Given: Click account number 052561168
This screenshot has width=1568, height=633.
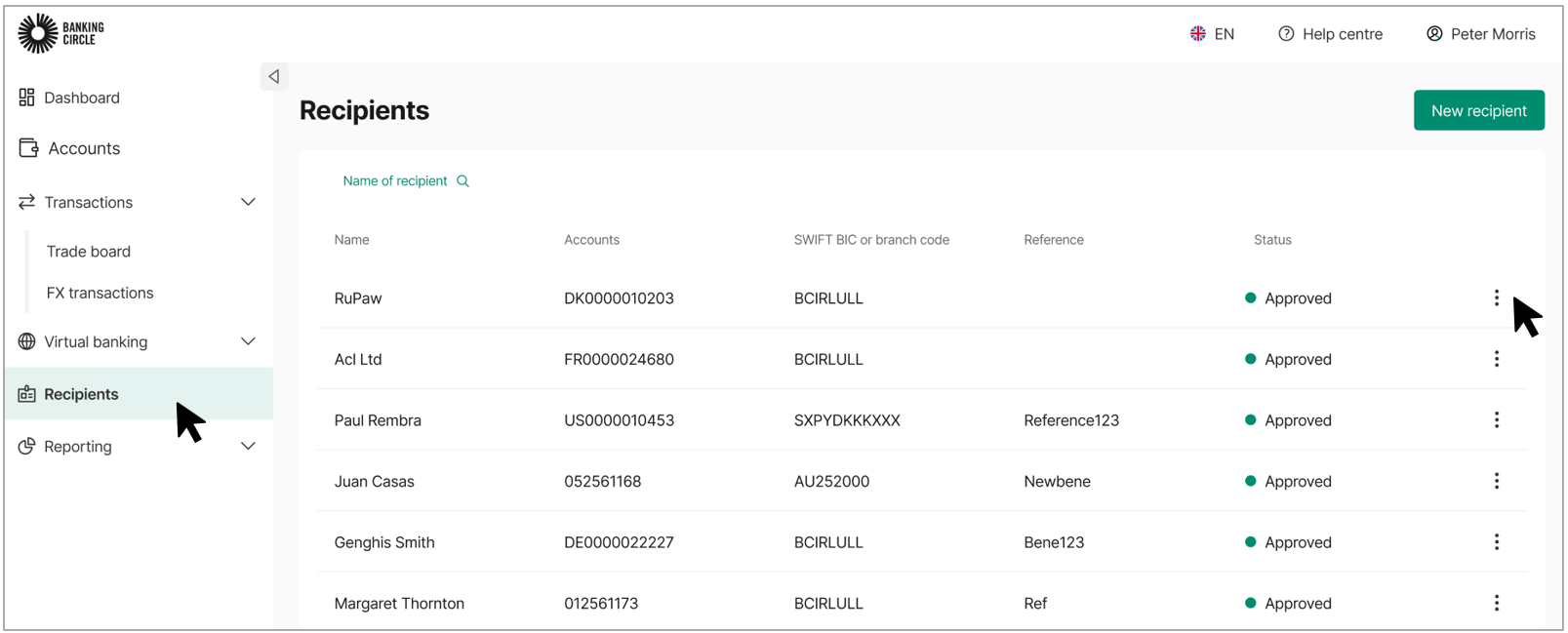Looking at the screenshot, I should tap(602, 482).
